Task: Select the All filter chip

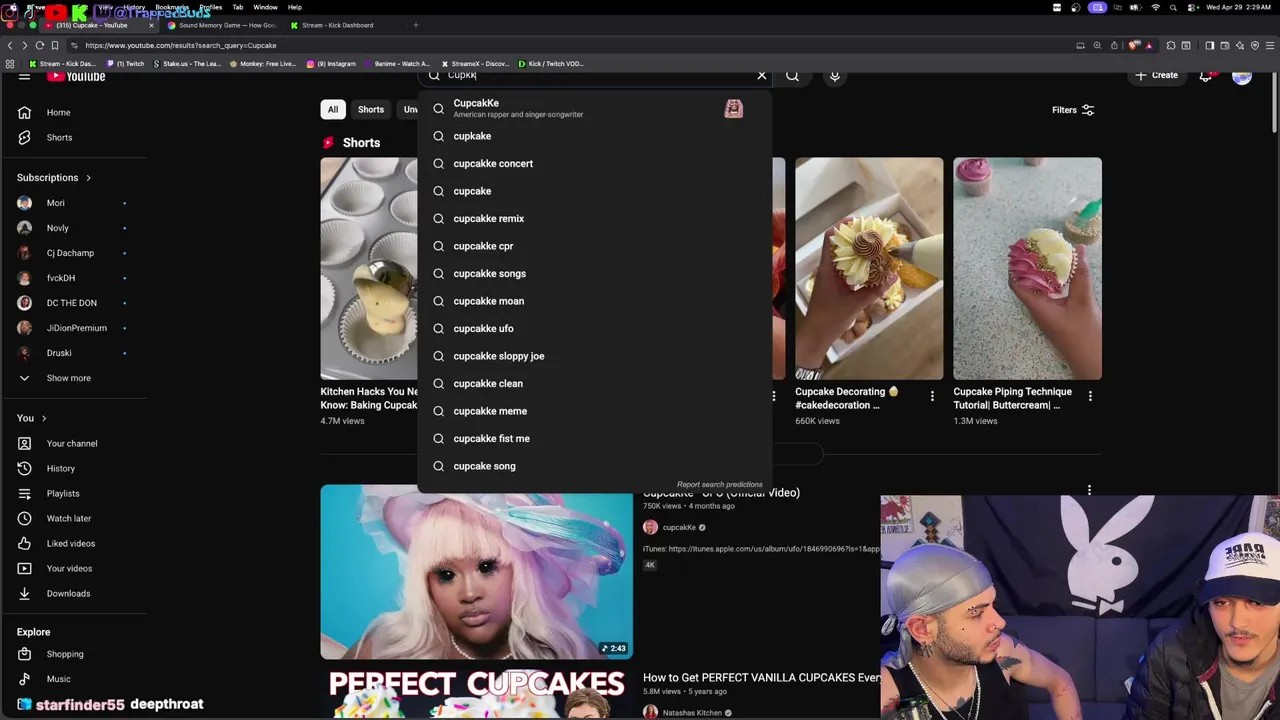Action: 333,110
